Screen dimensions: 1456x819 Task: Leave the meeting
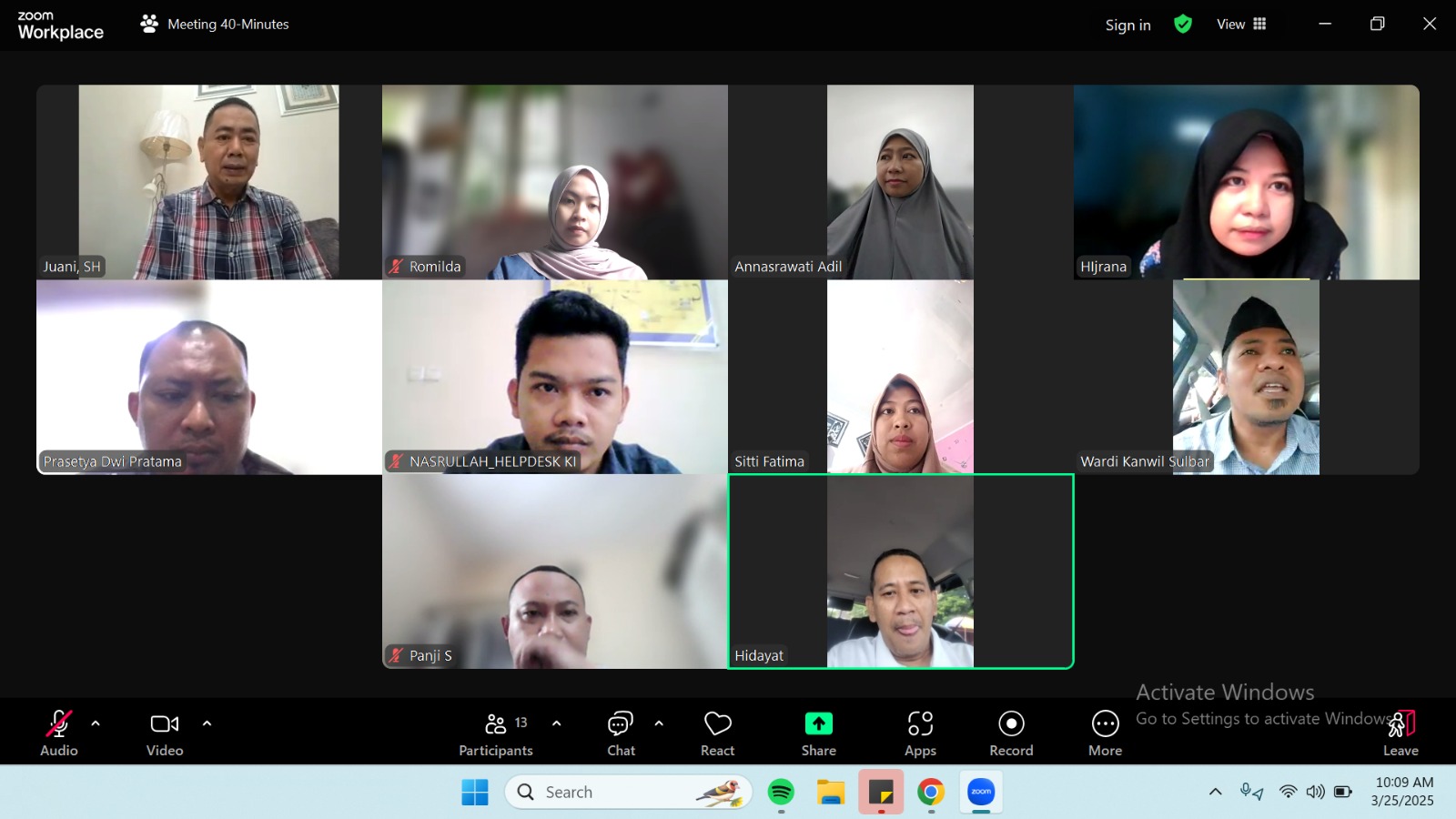(x=1401, y=732)
